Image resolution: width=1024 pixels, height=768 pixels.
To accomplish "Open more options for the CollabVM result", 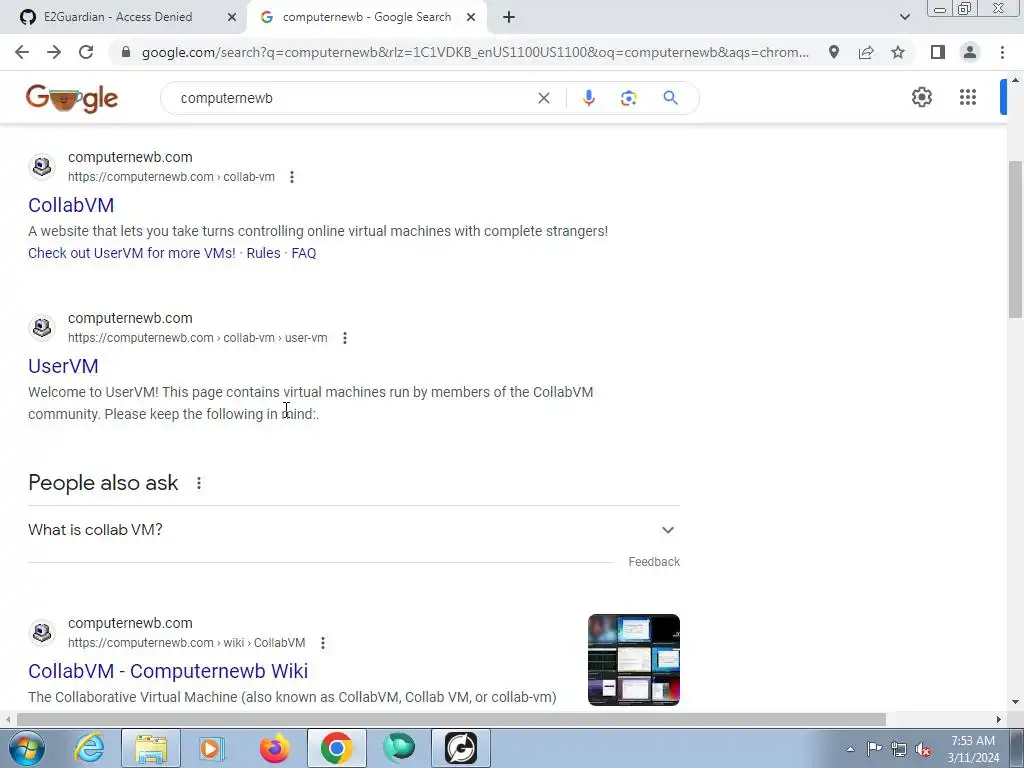I will pyautogui.click(x=292, y=177).
